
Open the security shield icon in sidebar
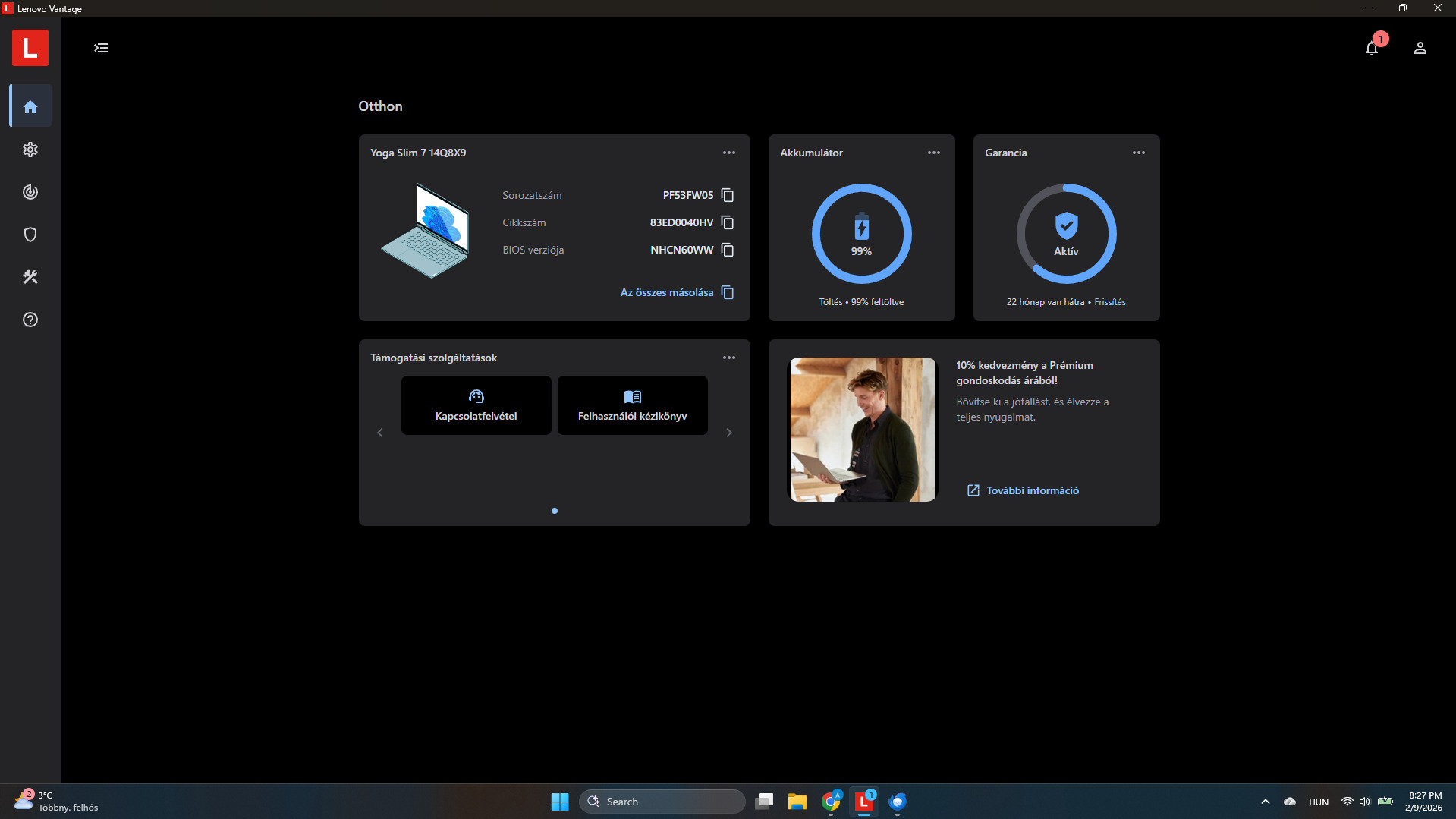point(30,235)
